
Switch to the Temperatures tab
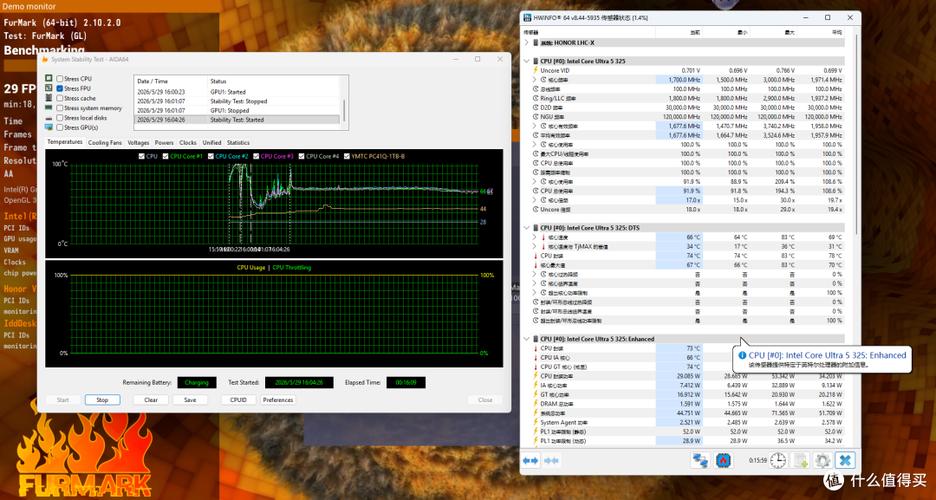[x=65, y=142]
